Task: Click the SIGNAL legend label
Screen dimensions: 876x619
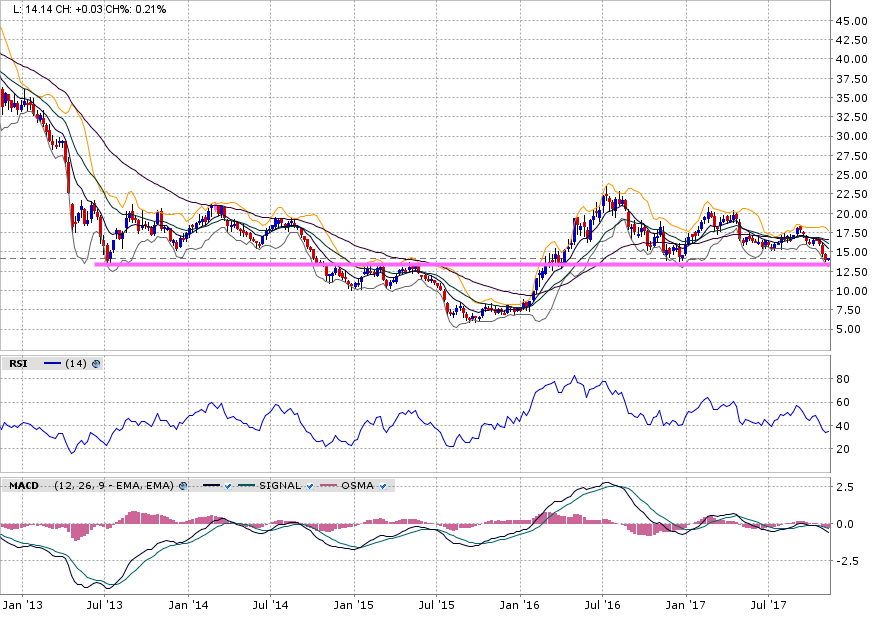Action: coord(280,486)
